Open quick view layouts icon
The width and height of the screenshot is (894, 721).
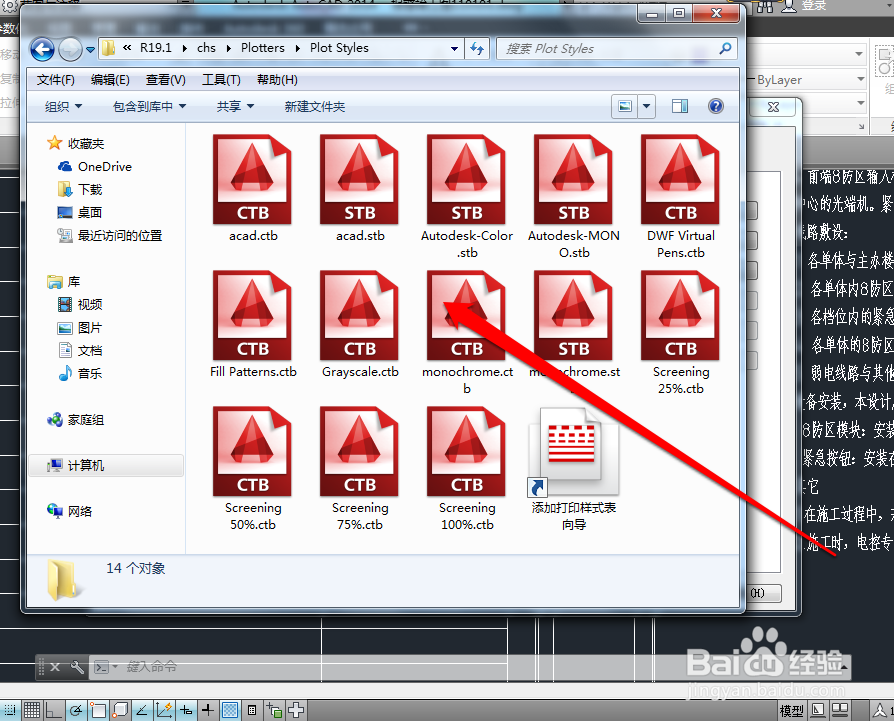pyautogui.click(x=818, y=710)
